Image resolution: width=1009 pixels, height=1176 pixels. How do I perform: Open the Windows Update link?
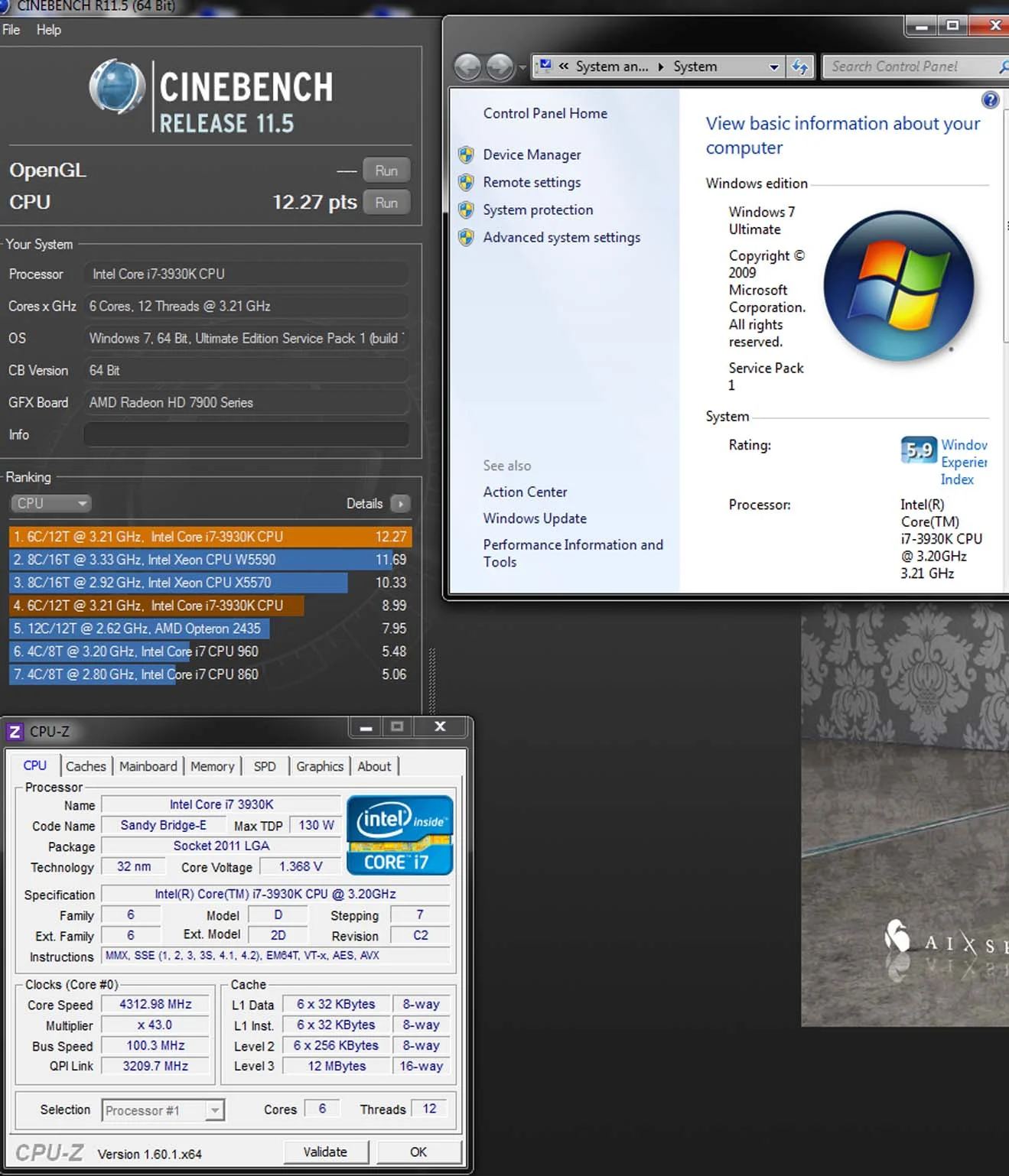535,518
